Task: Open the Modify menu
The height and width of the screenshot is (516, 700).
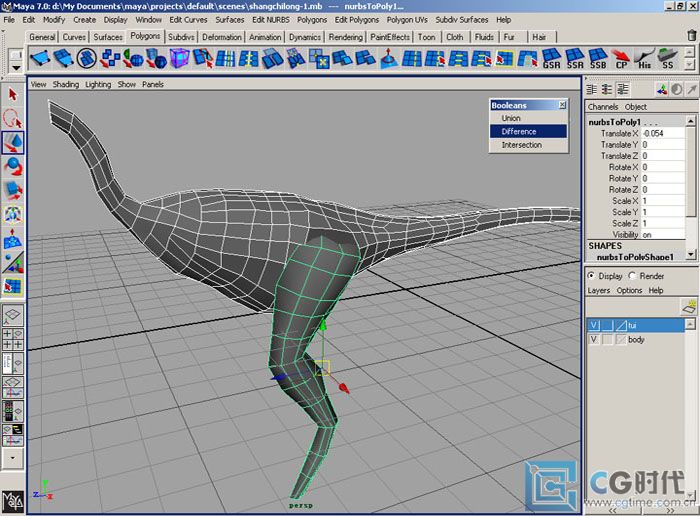Action: tap(54, 20)
